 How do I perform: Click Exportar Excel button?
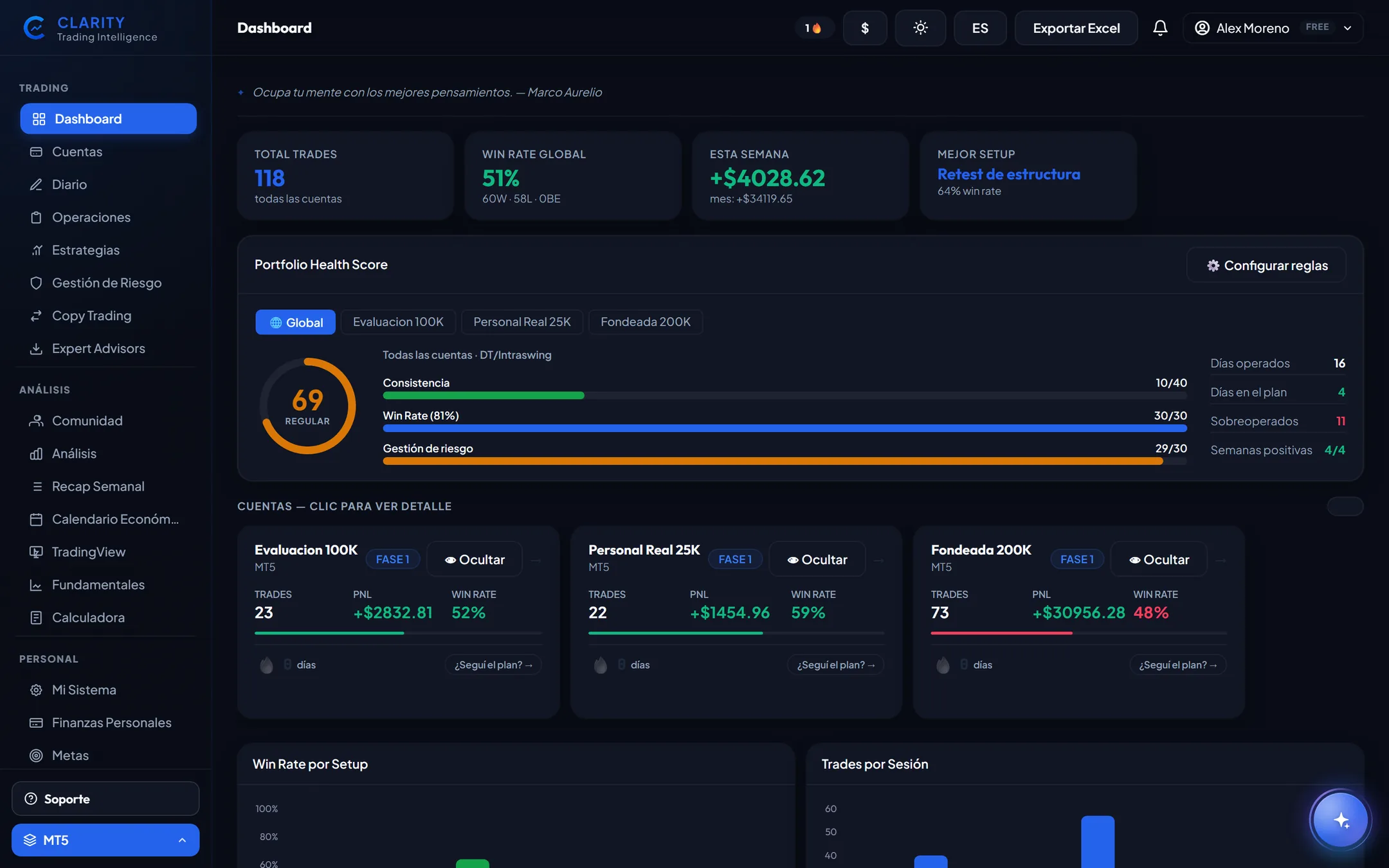1076,28
